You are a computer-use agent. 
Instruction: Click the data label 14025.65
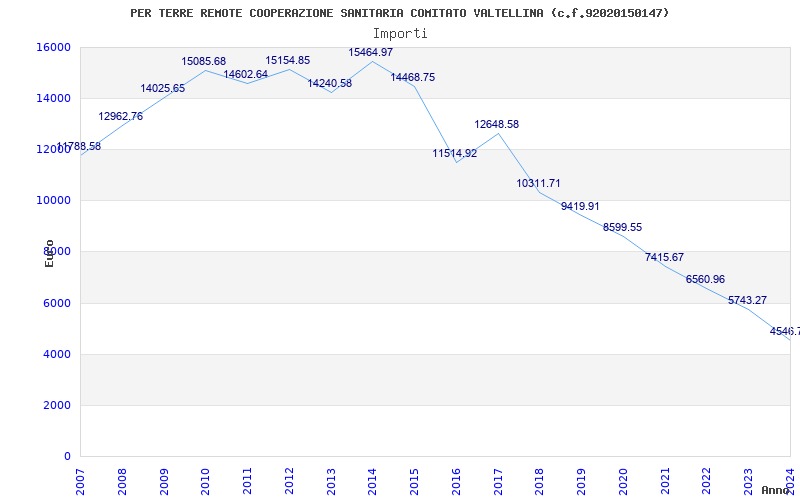(x=162, y=89)
